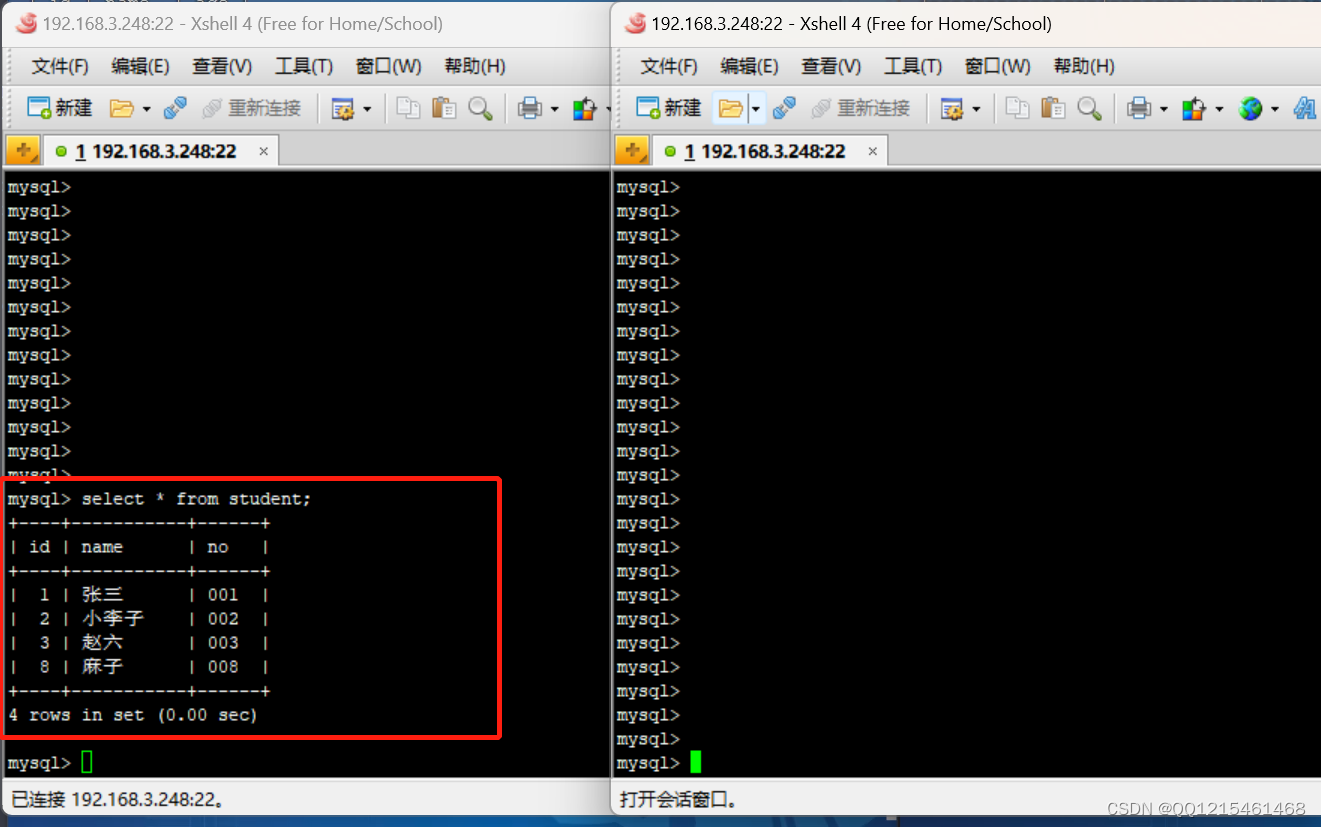The image size is (1321, 827).
Task: Click status text '打开会话窗口。' in right window
Action: [x=679, y=800]
